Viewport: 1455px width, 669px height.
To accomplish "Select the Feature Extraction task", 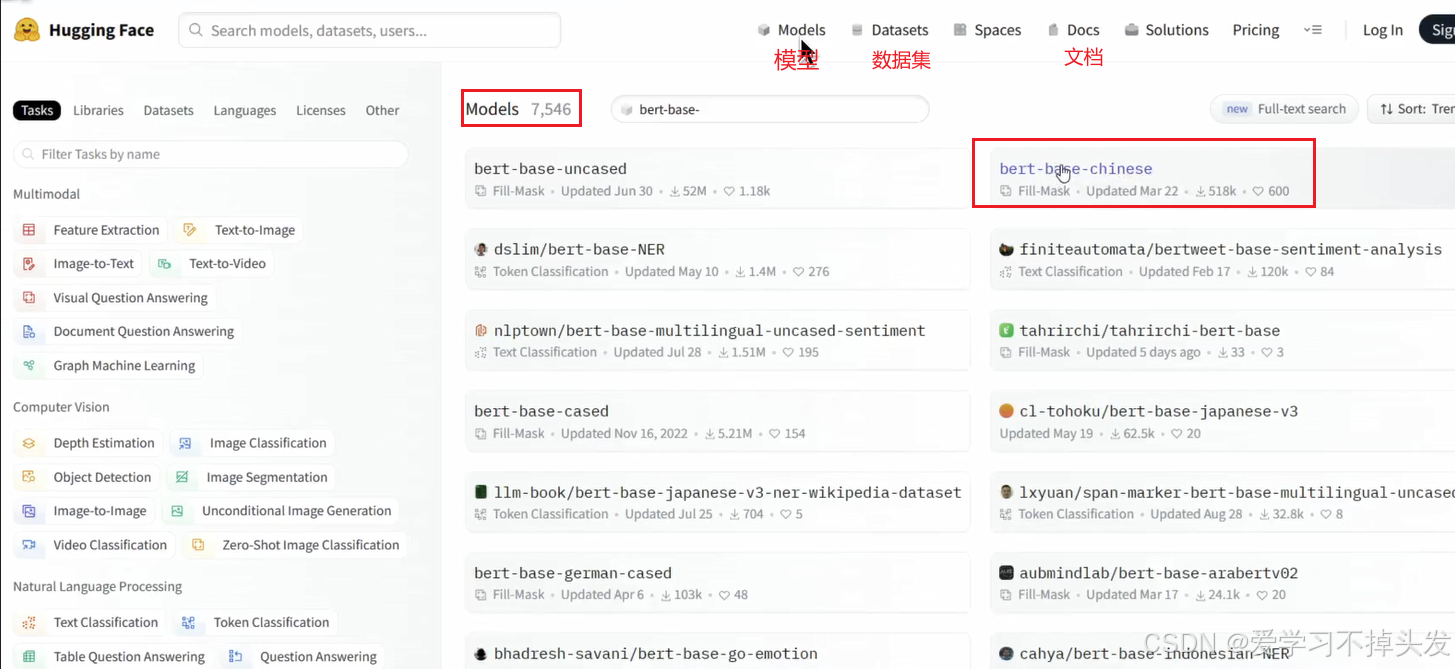I will click(x=91, y=230).
